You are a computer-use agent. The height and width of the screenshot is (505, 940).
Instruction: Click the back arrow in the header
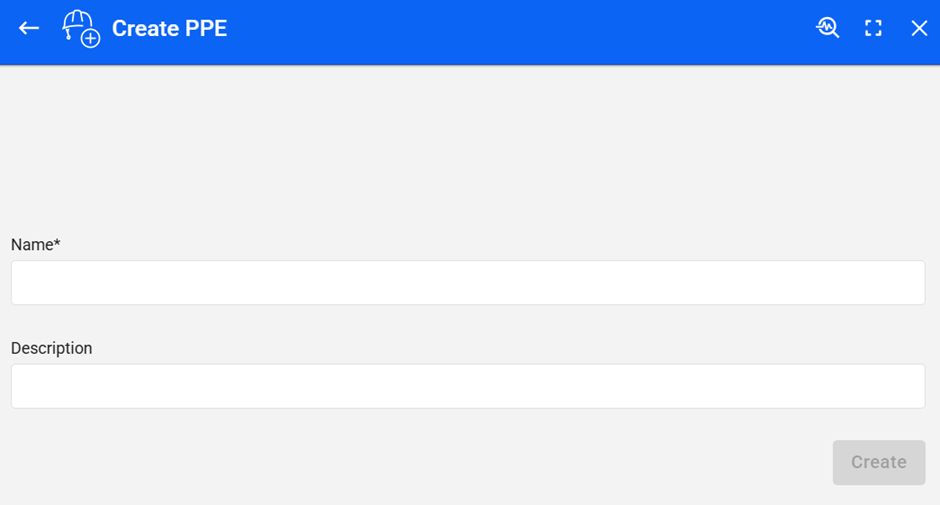[x=29, y=28]
